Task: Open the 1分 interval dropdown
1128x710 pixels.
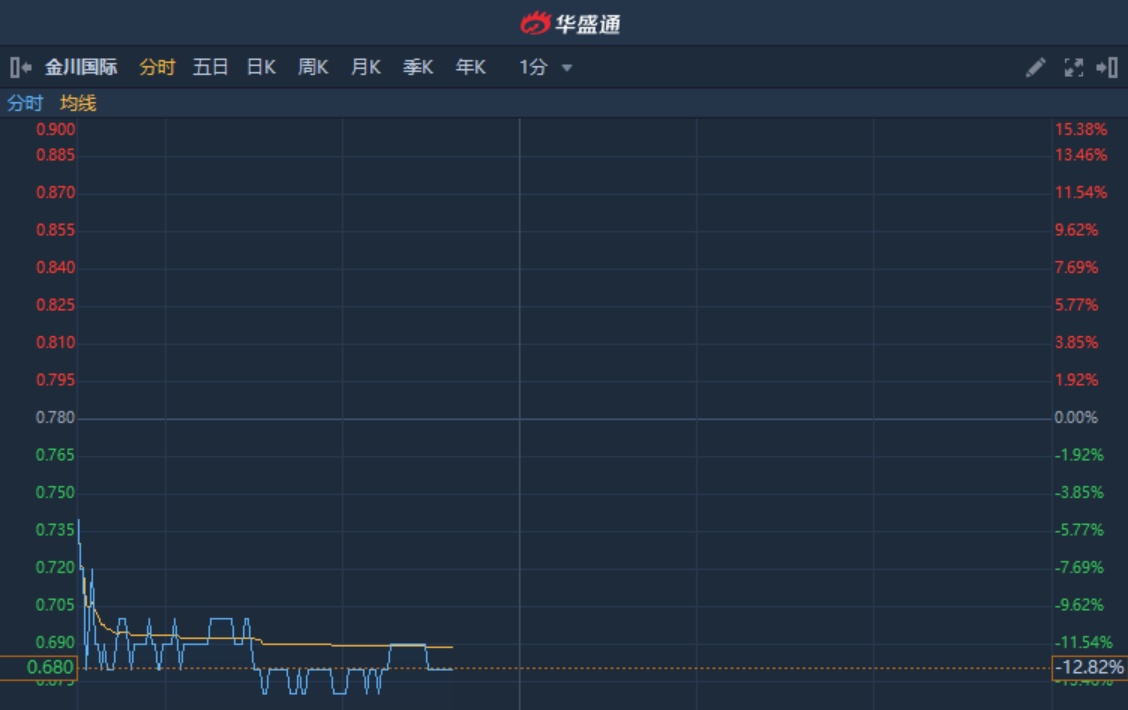Action: coord(545,68)
